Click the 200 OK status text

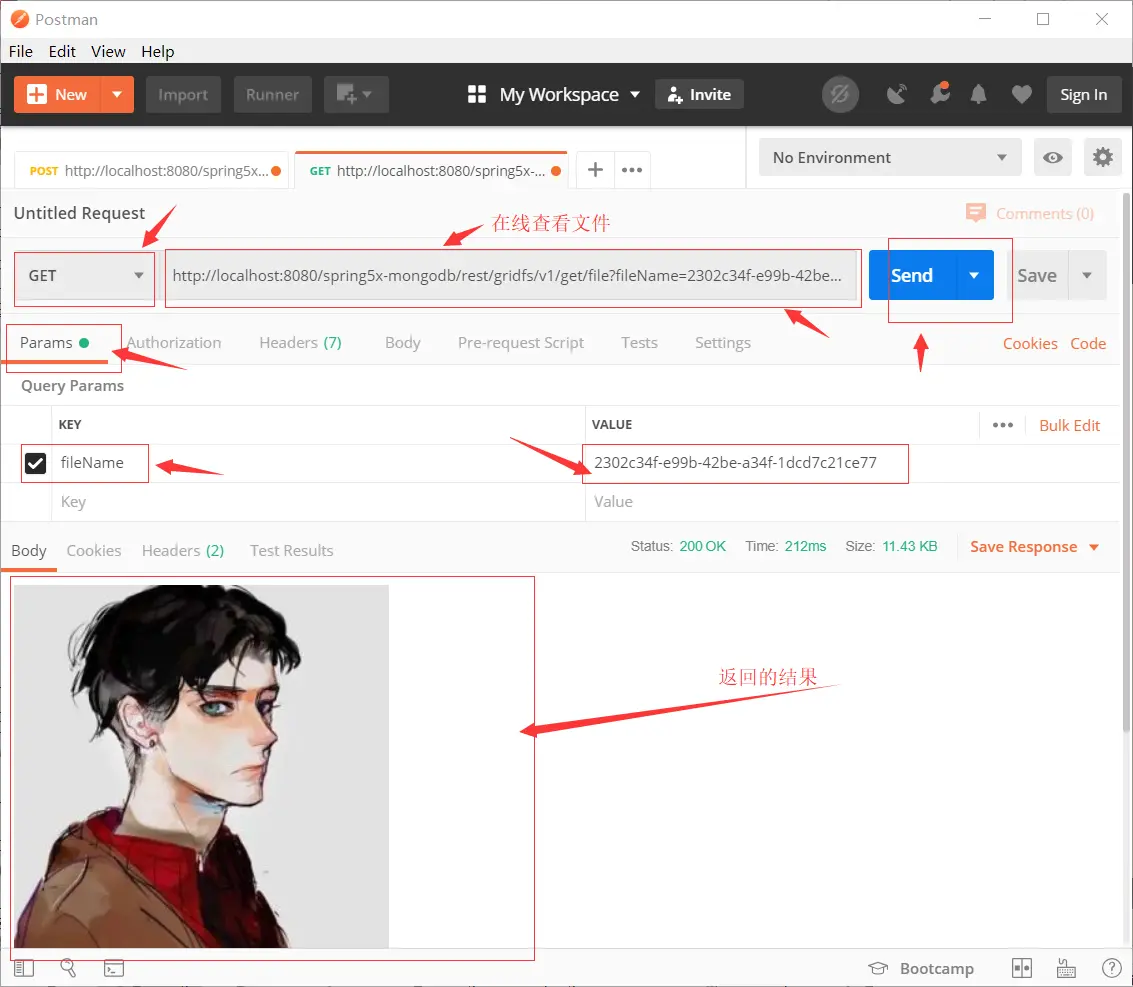click(x=702, y=546)
